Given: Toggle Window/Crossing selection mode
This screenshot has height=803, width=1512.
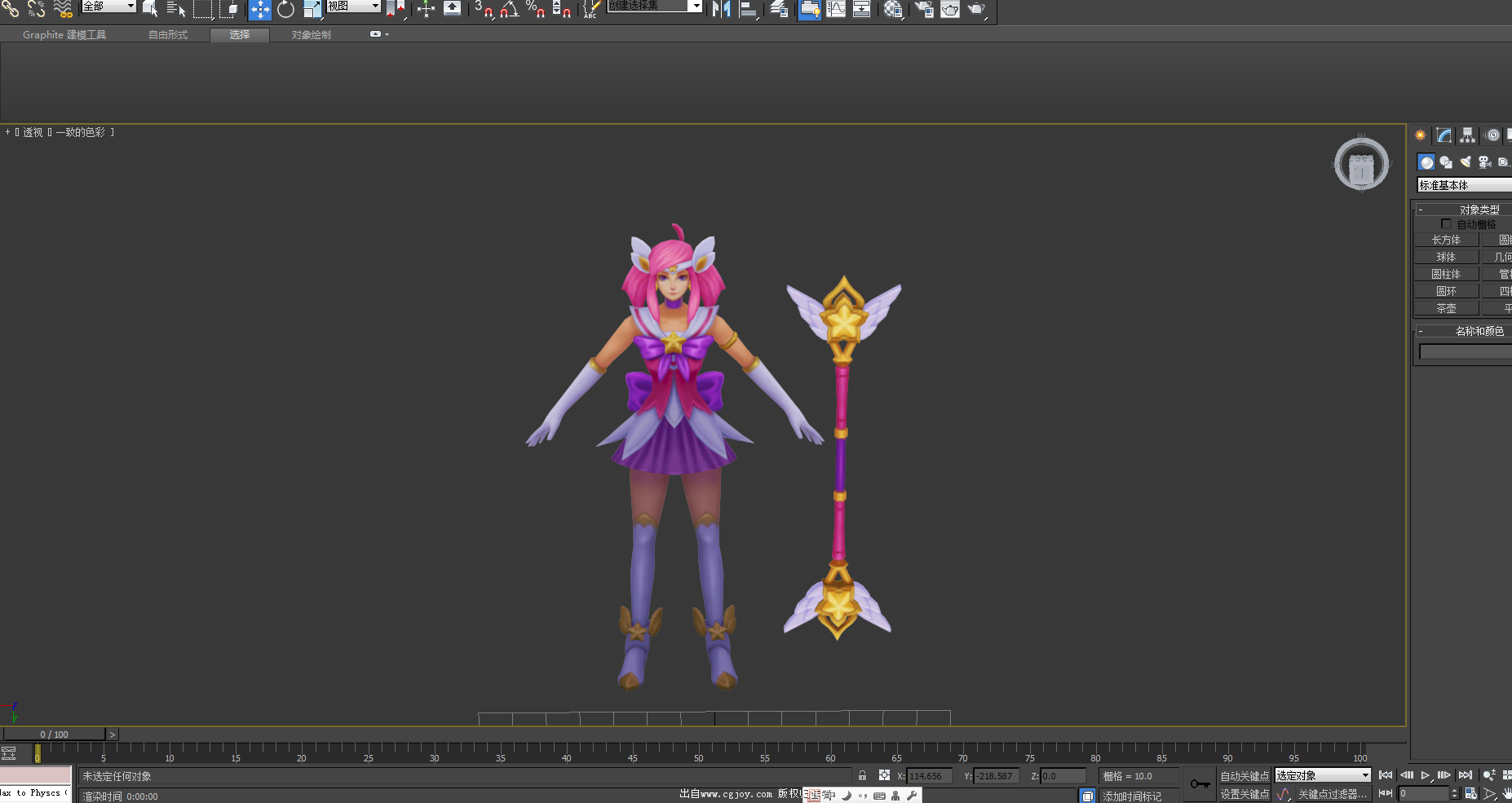Looking at the screenshot, I should pos(229,9).
